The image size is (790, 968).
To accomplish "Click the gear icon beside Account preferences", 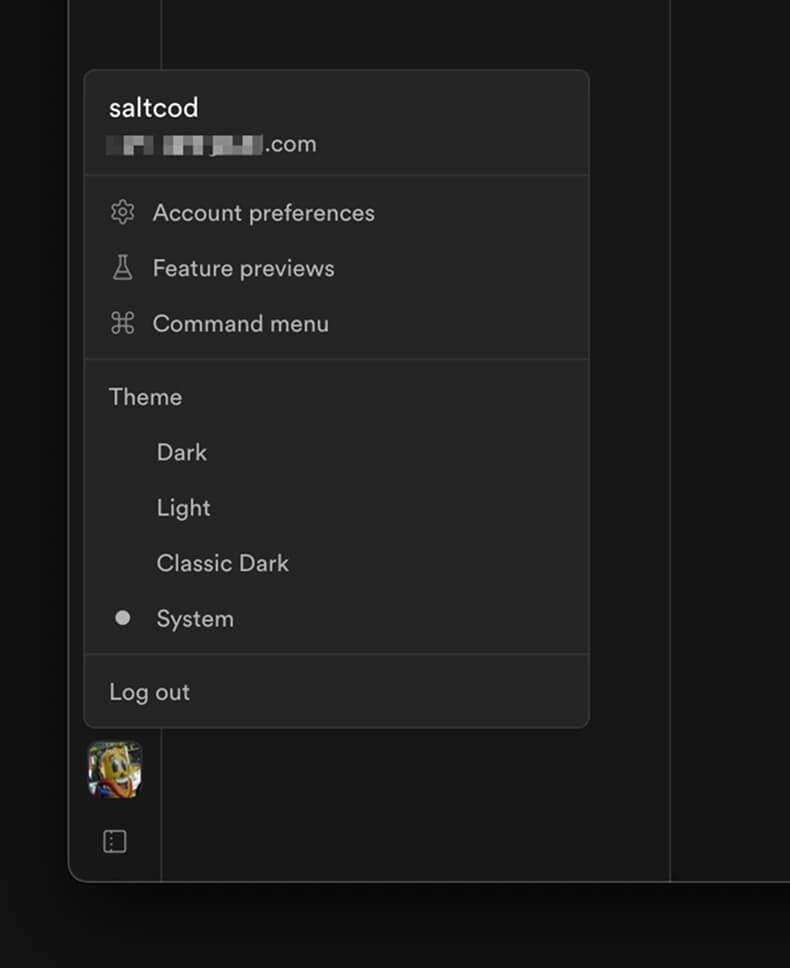I will point(122,212).
